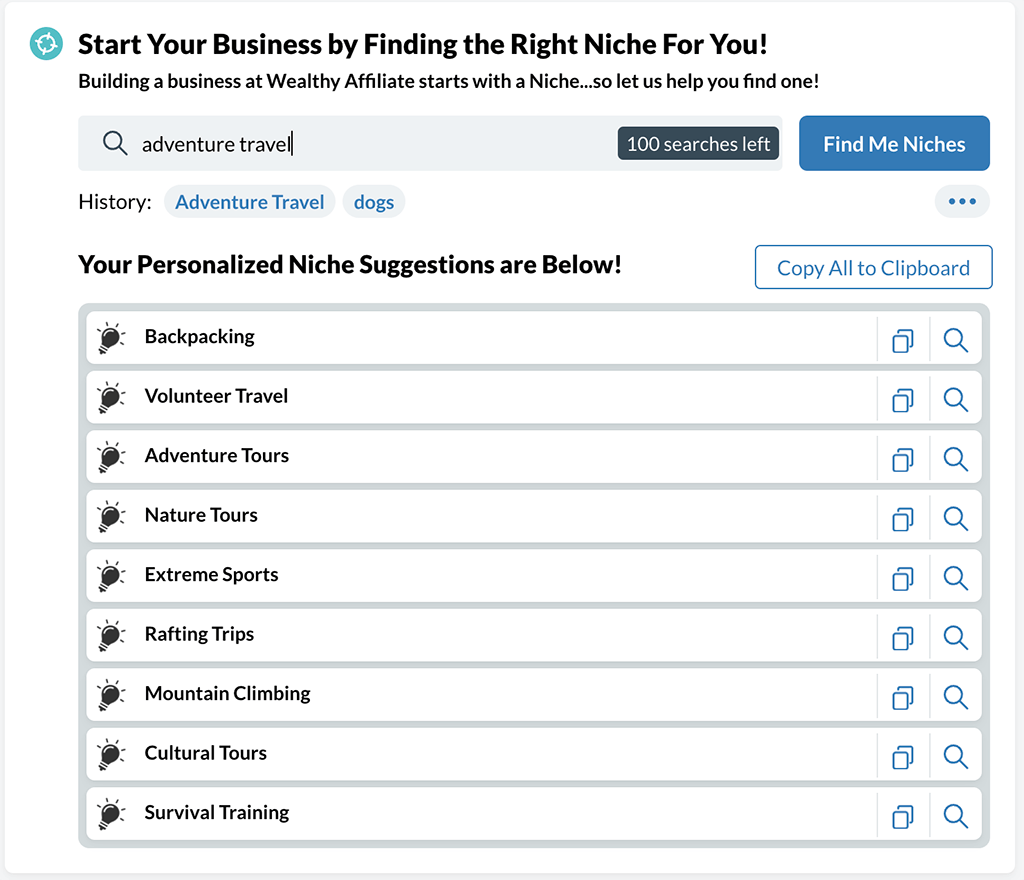Copy All to Clipboard

click(873, 268)
